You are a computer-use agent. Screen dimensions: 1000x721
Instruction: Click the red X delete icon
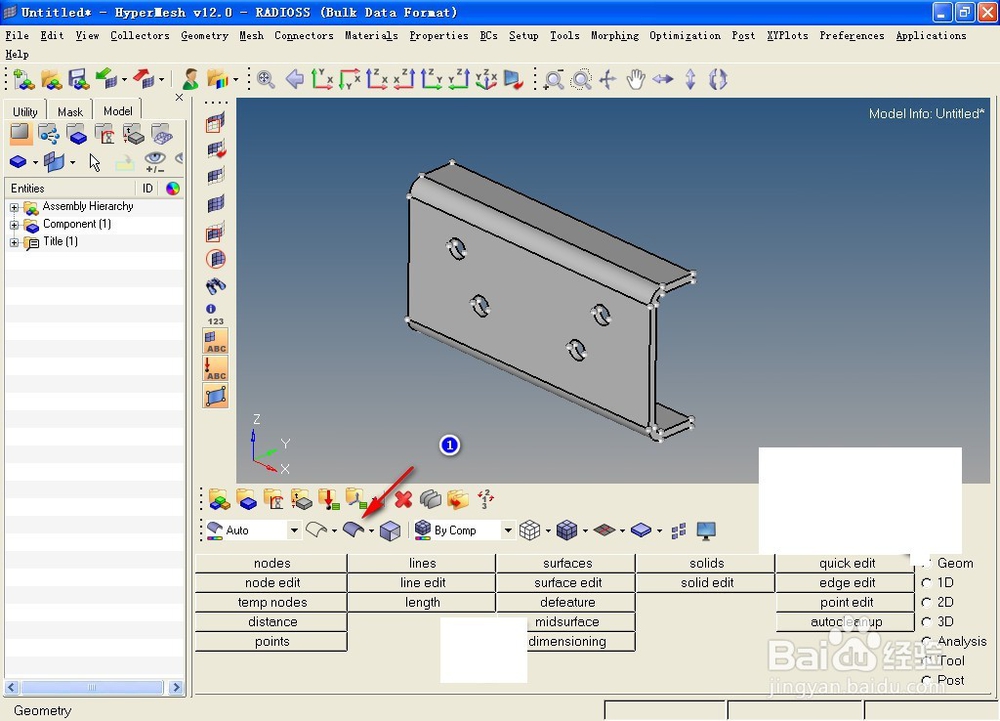click(x=403, y=499)
